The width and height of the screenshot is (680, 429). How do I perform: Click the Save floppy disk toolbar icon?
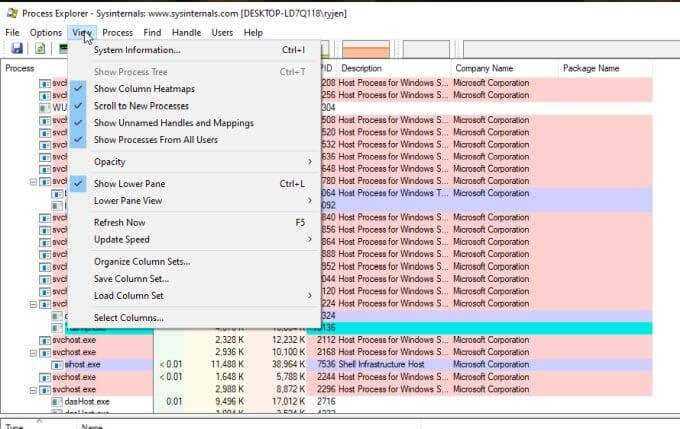pyautogui.click(x=17, y=48)
